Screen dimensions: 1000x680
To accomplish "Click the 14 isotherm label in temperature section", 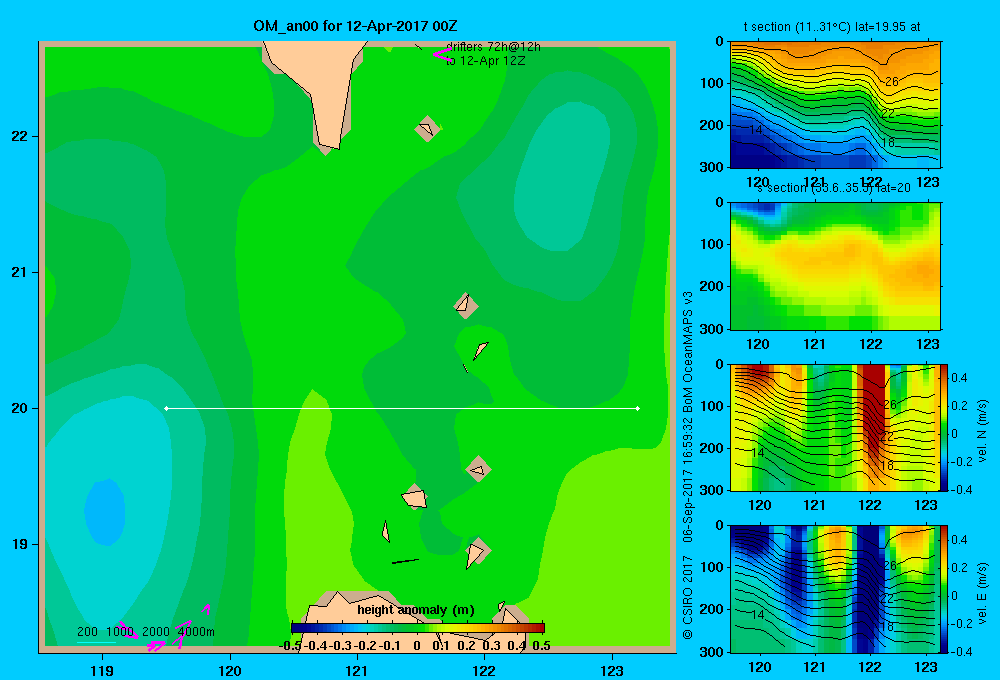I will point(755,129).
